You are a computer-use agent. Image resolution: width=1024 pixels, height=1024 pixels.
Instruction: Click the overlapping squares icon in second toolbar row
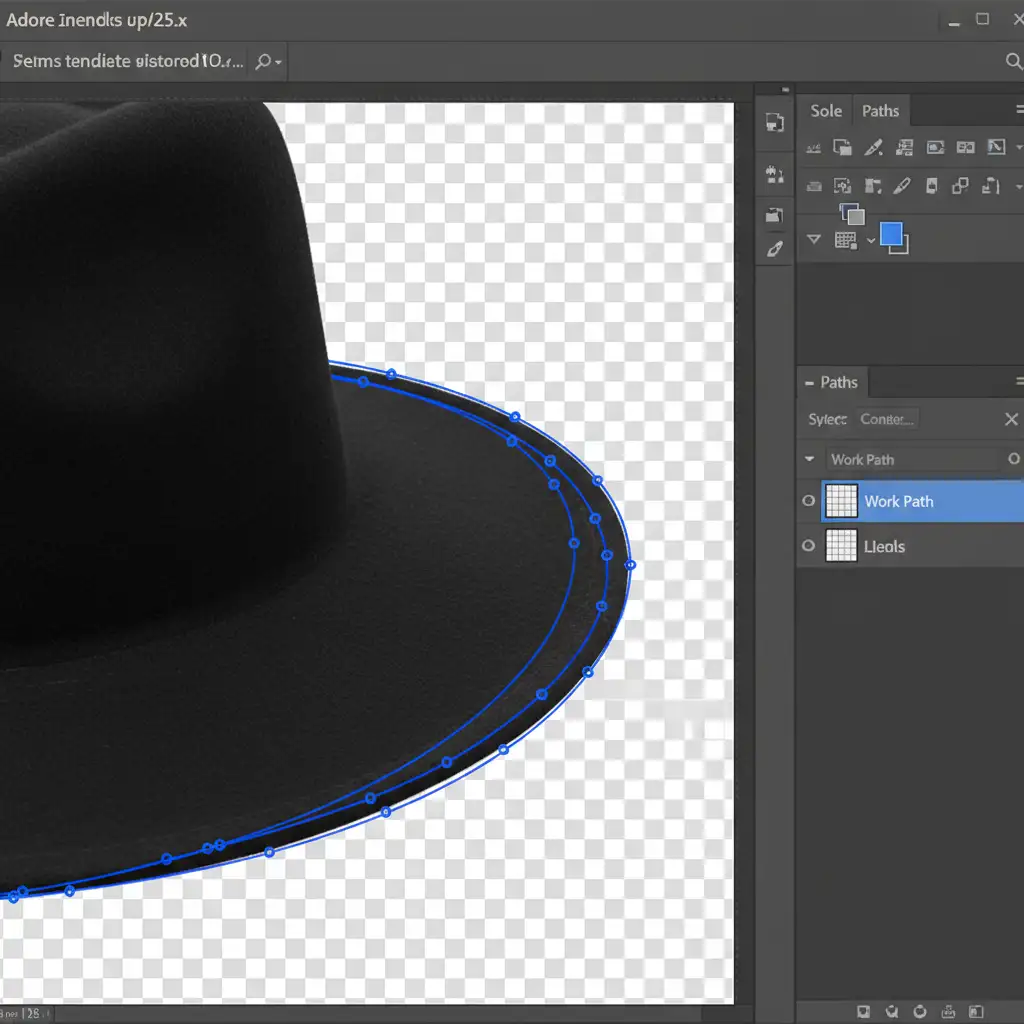click(x=960, y=185)
